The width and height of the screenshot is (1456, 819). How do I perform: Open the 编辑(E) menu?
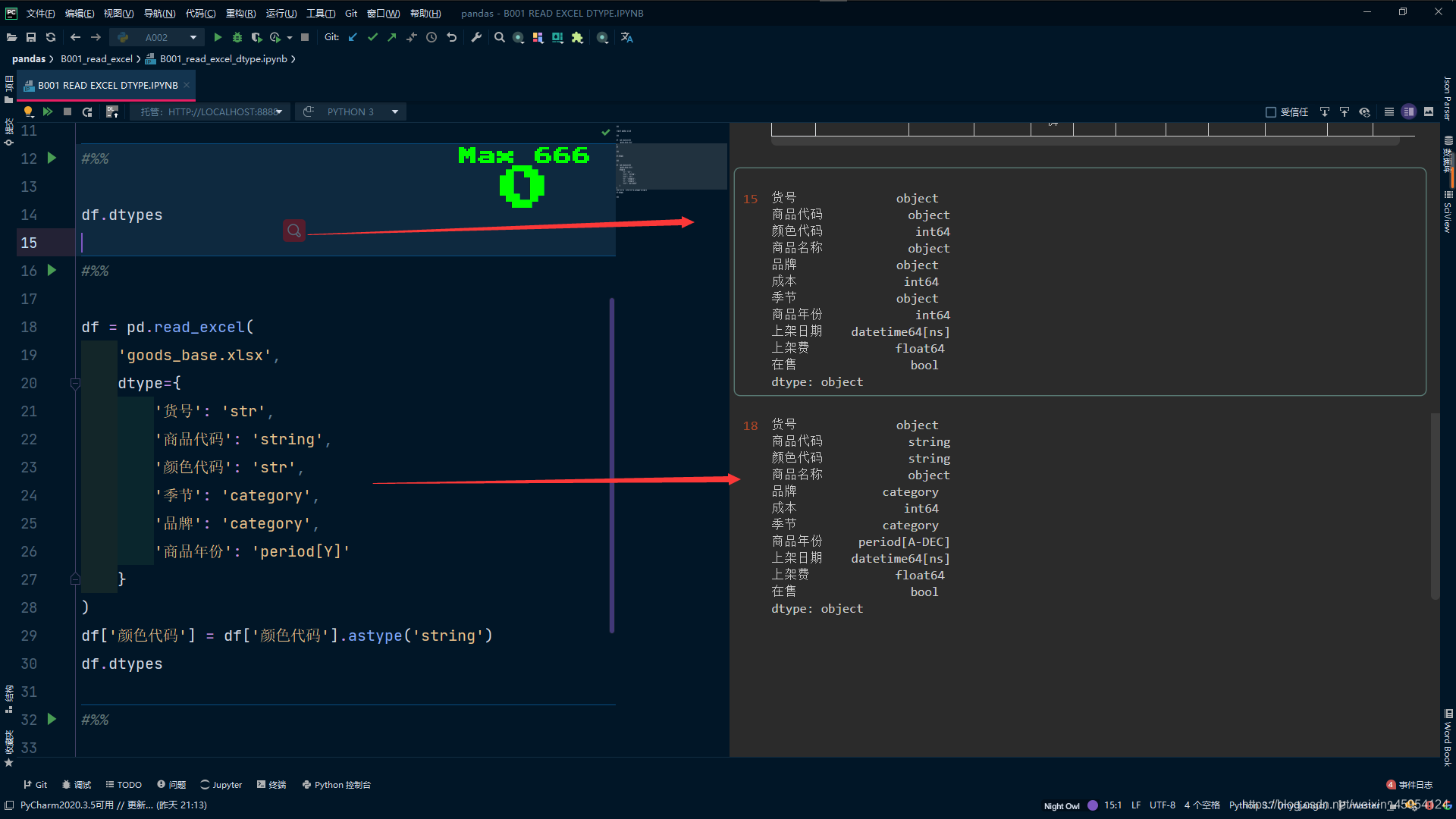click(80, 13)
